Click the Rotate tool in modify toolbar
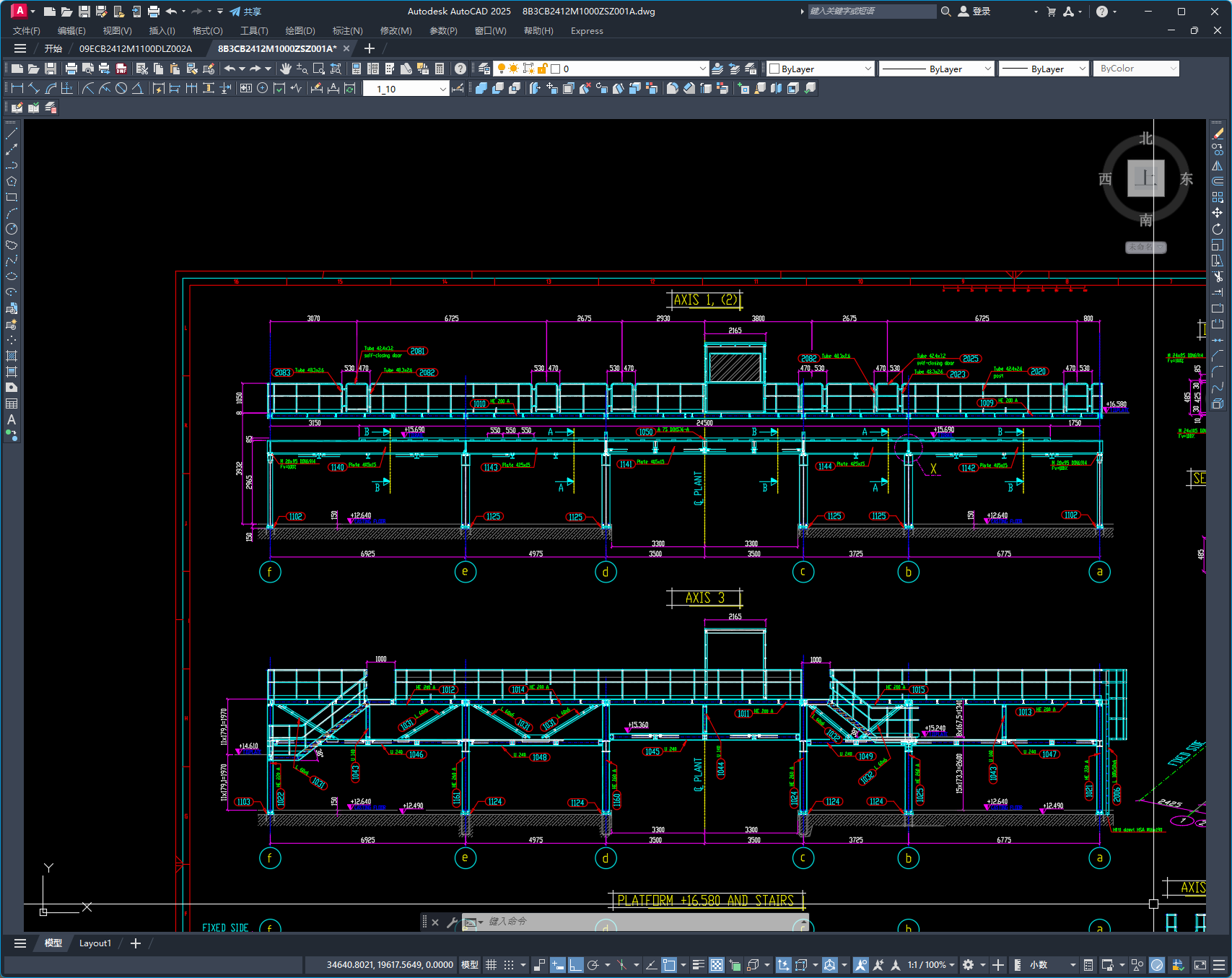Screen dimensions: 1232x978 (1218, 229)
